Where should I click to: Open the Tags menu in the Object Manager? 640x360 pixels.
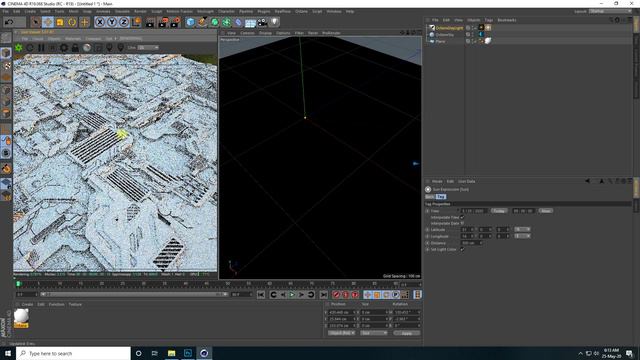tap(489, 20)
